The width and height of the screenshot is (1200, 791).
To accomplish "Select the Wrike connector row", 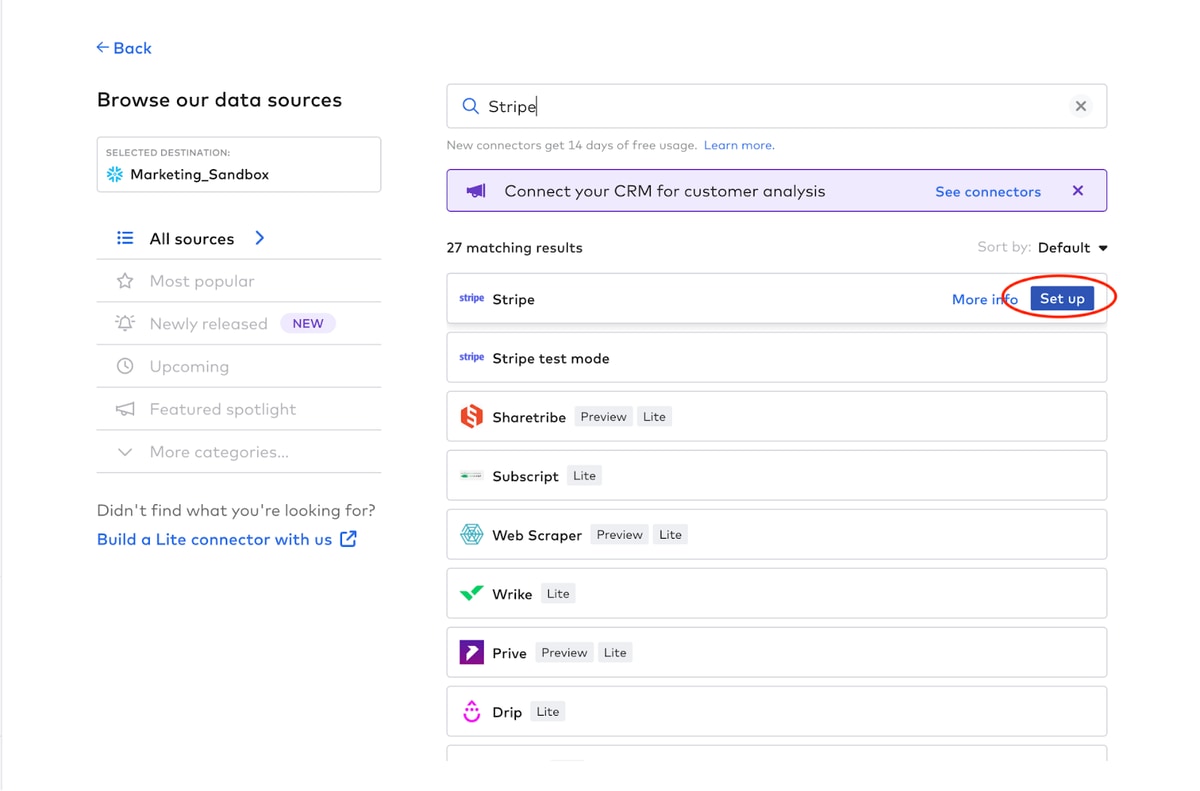I will click(x=776, y=593).
